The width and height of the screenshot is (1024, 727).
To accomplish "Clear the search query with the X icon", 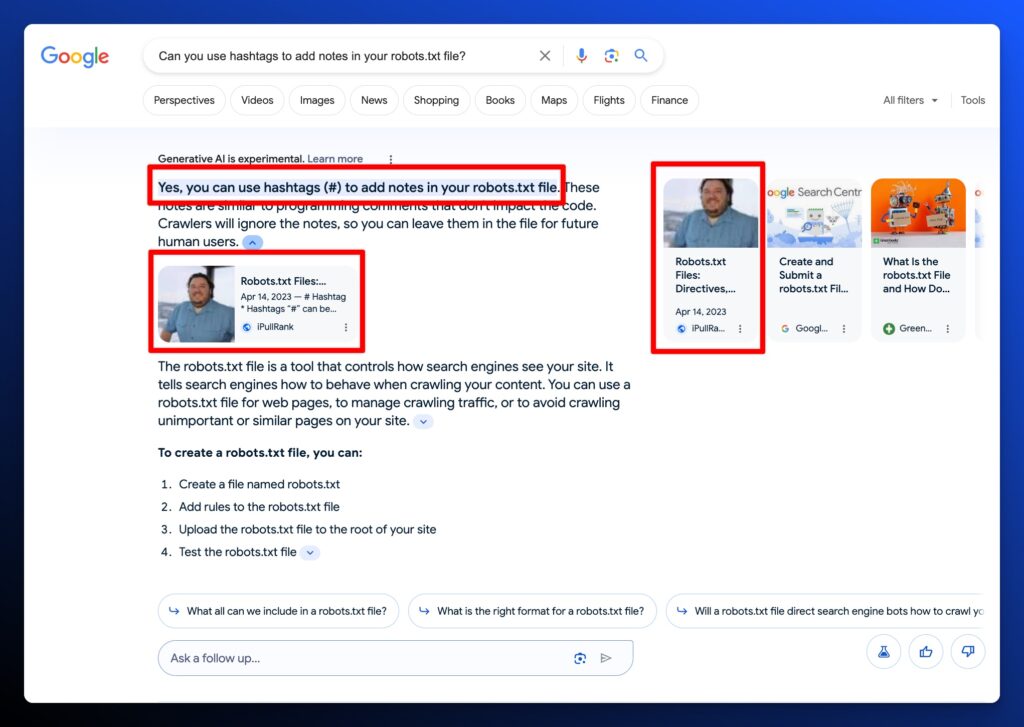I will tap(545, 56).
